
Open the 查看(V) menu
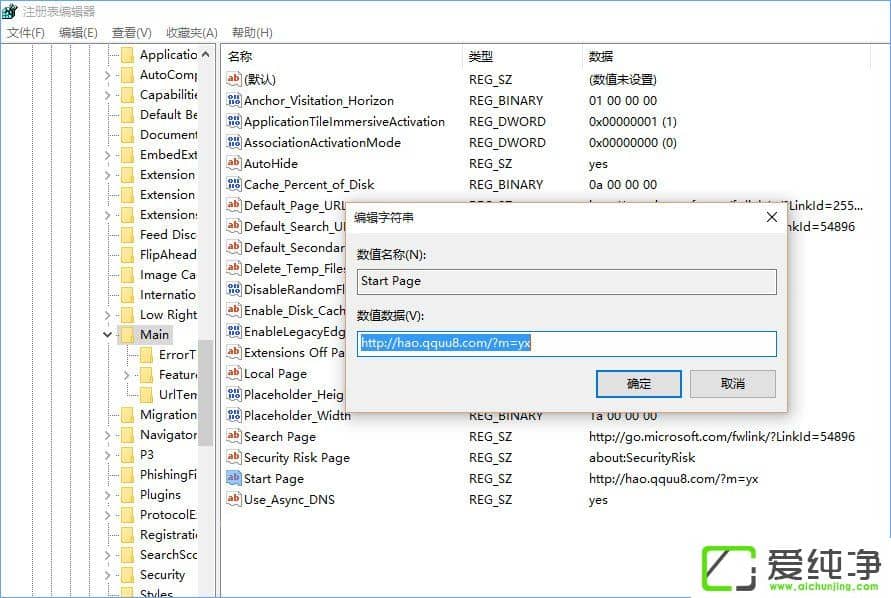click(130, 32)
